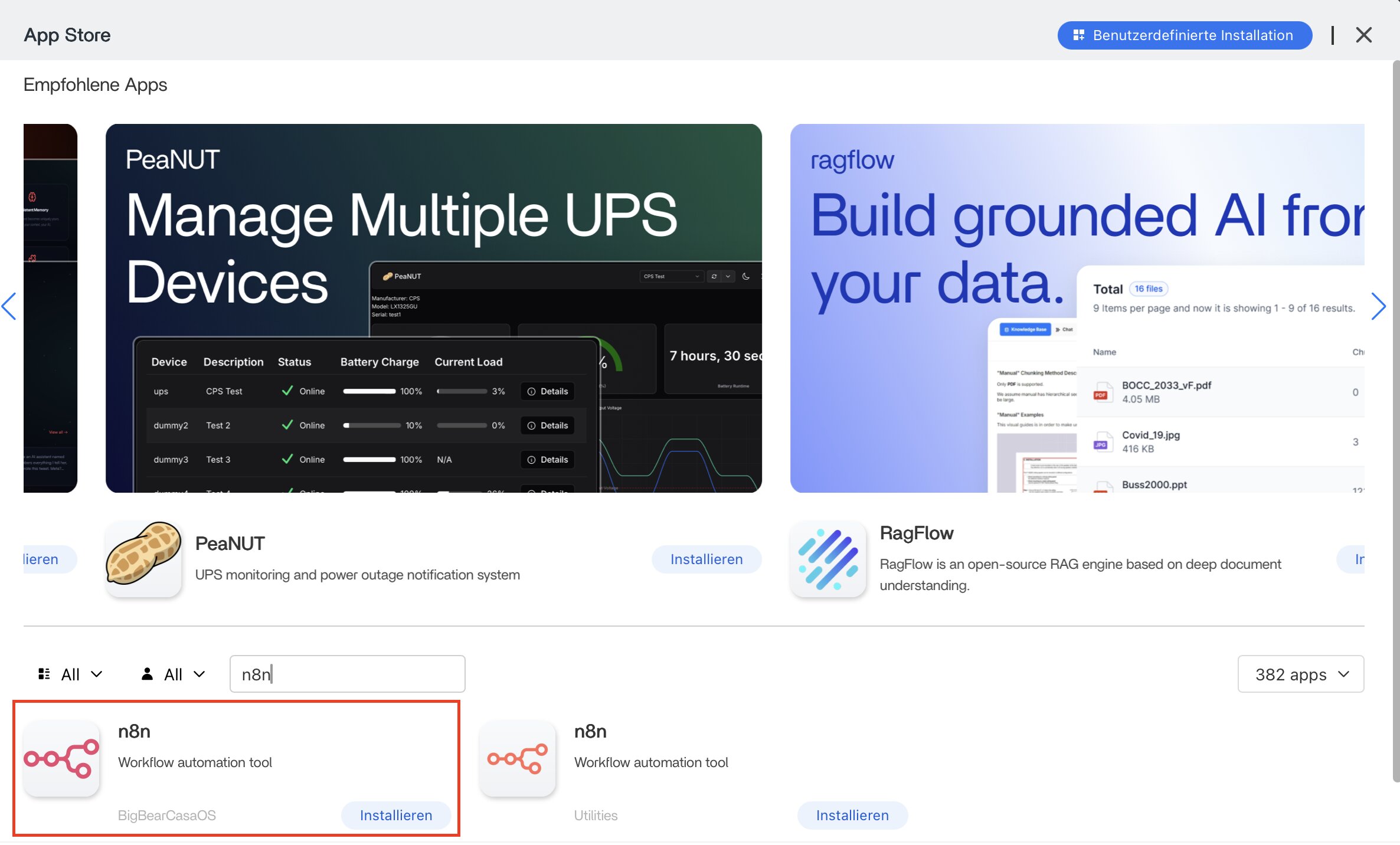Install n8n from BigBearCasaOS
The width and height of the screenshot is (1400, 845).
[395, 815]
